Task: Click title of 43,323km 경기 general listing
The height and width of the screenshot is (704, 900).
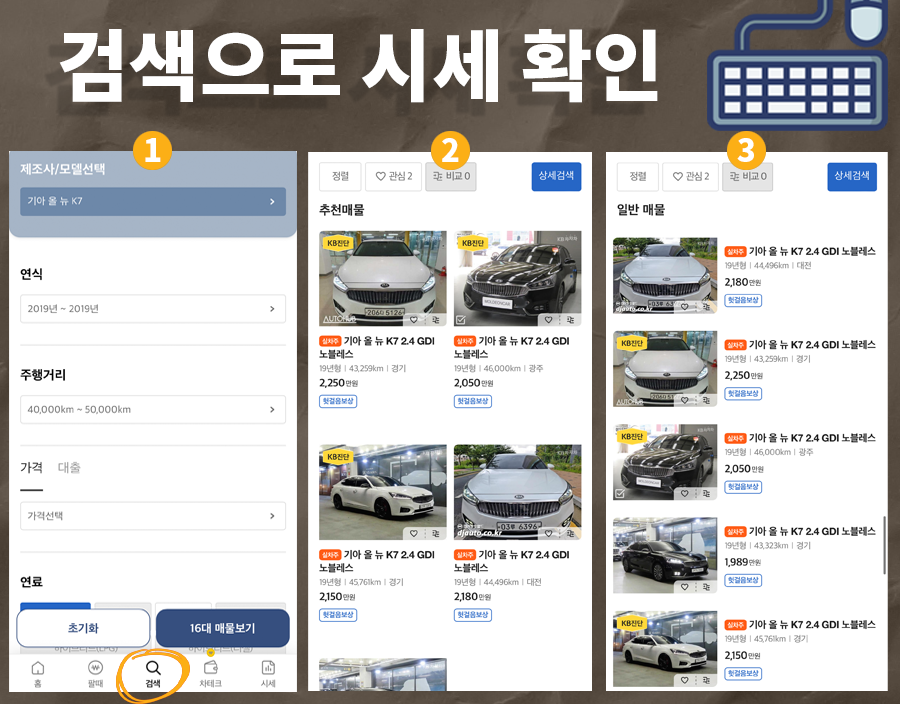Action: pyautogui.click(x=812, y=531)
